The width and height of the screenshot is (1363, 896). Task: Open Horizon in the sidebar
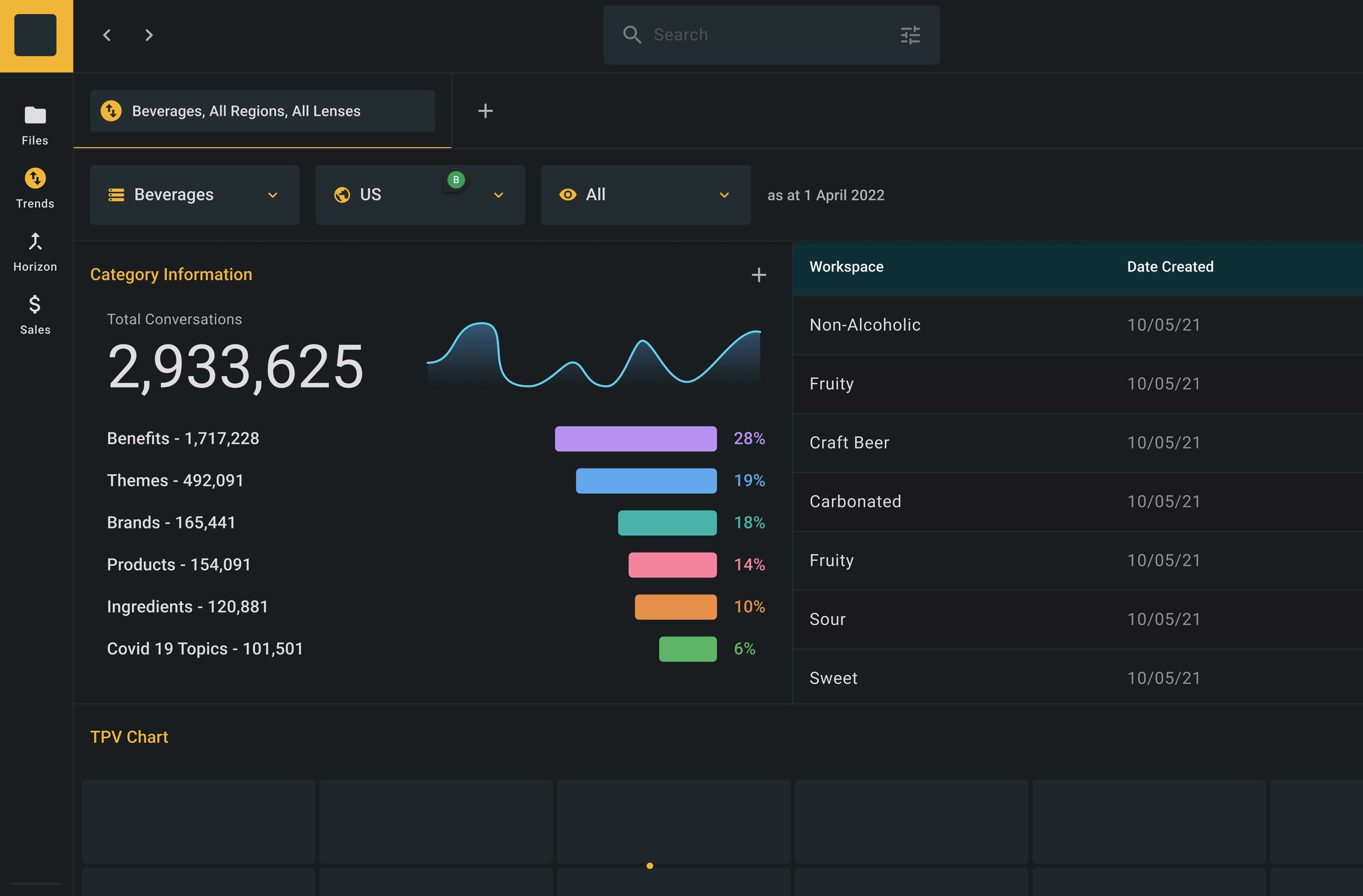pyautogui.click(x=35, y=252)
